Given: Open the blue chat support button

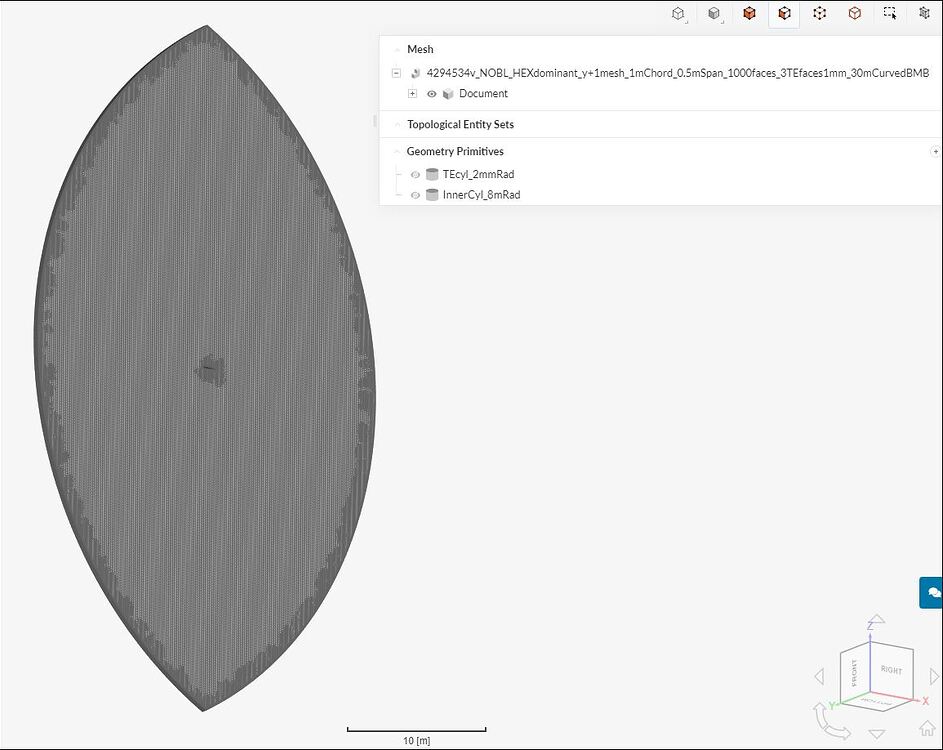Looking at the screenshot, I should 930,592.
